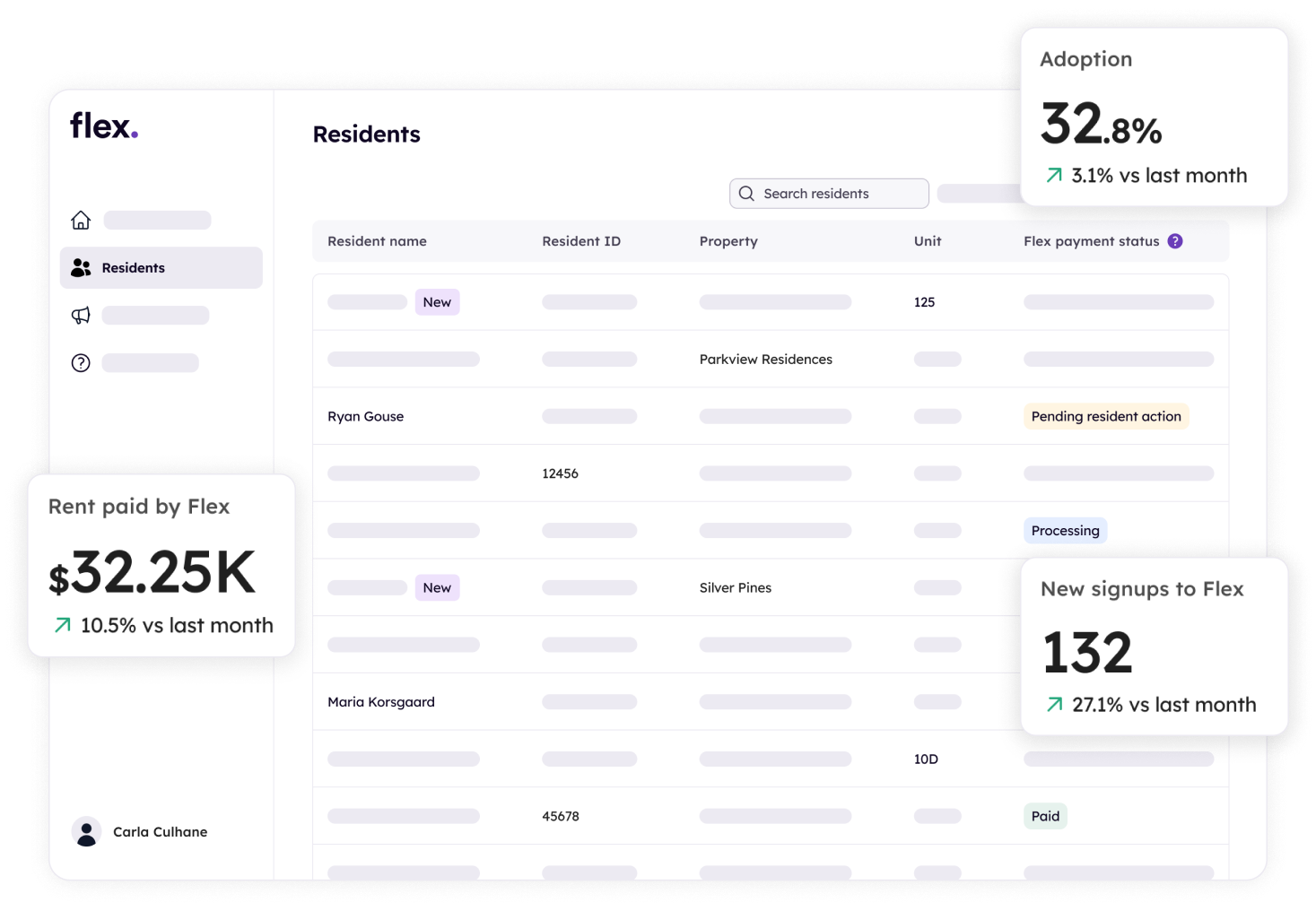
Task: Click the Resident name column header
Action: [x=377, y=240]
